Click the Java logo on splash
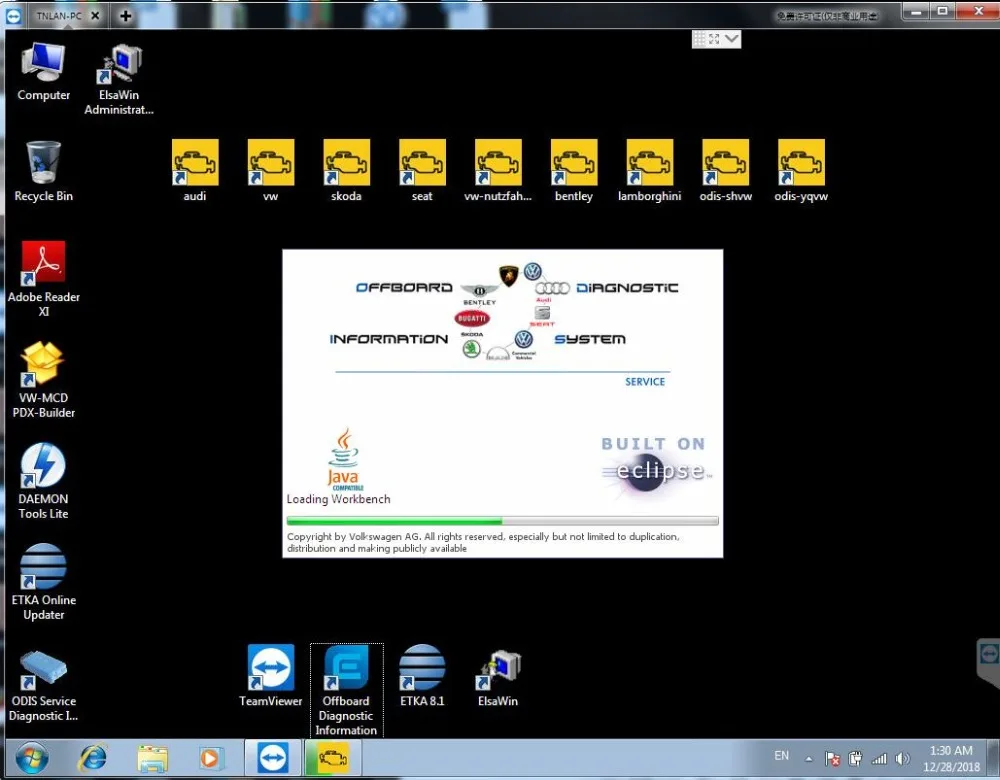Screen dimensions: 1000x780 pyautogui.click(x=344, y=459)
